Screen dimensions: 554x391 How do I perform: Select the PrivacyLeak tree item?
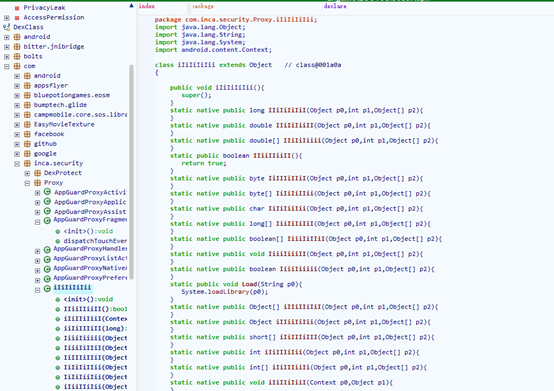44,7
